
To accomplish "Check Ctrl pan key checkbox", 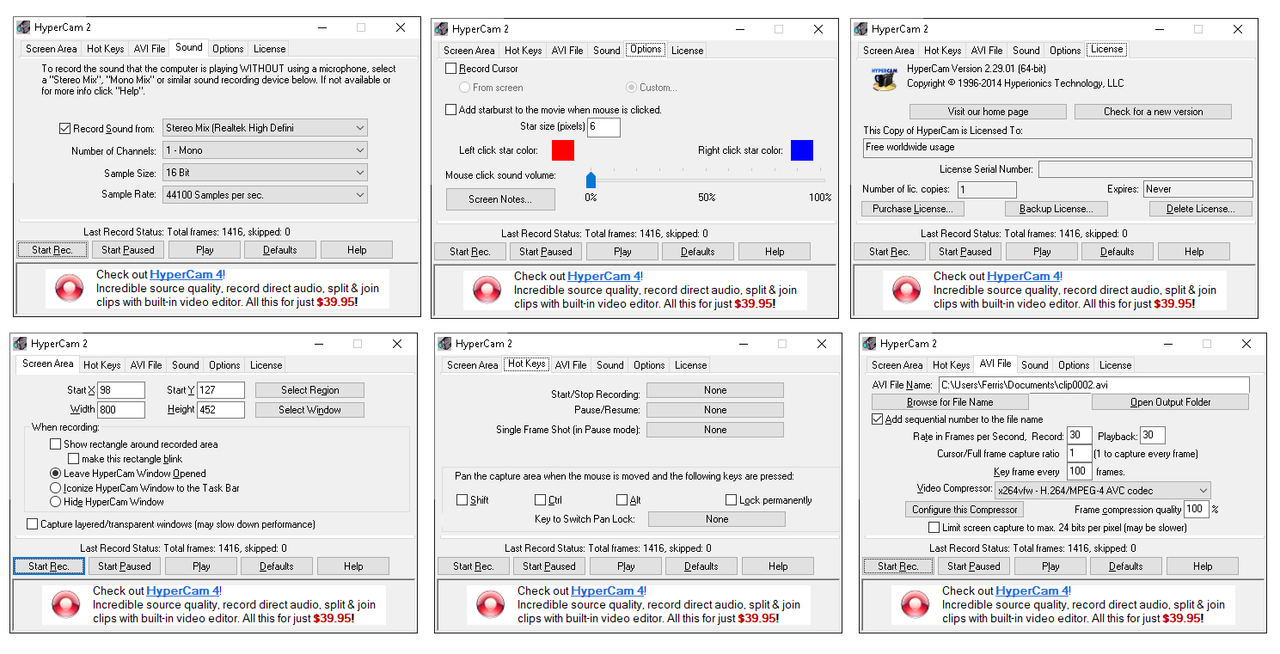I will [540, 500].
